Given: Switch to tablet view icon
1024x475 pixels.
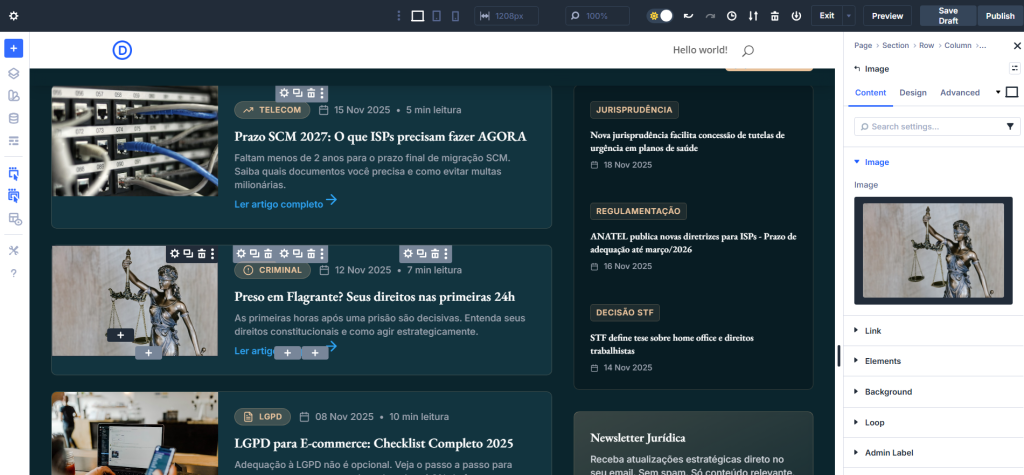Looking at the screenshot, I should (436, 16).
